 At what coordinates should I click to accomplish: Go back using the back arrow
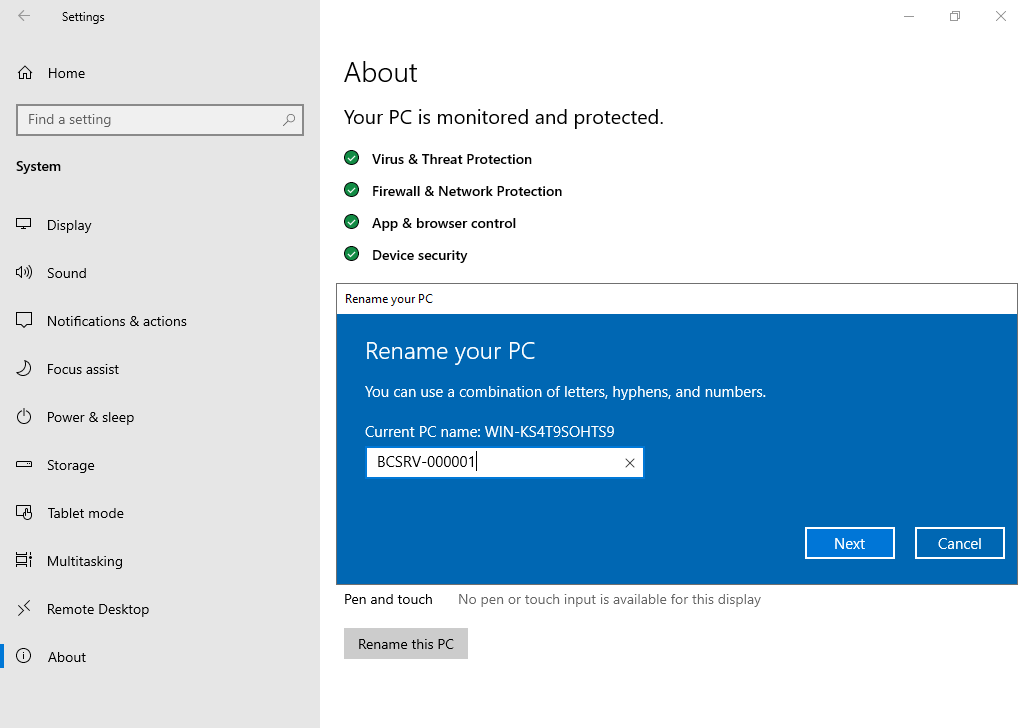[x=24, y=16]
